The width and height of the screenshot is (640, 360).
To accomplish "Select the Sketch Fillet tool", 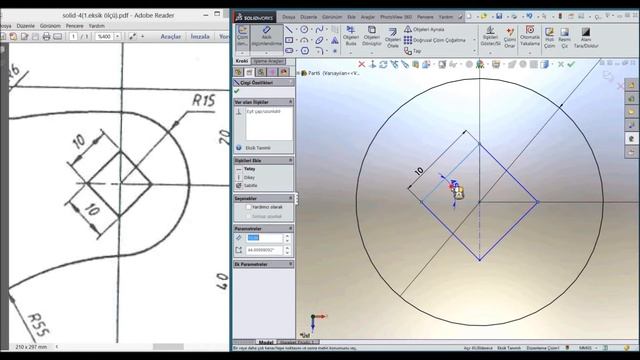I will [x=320, y=51].
